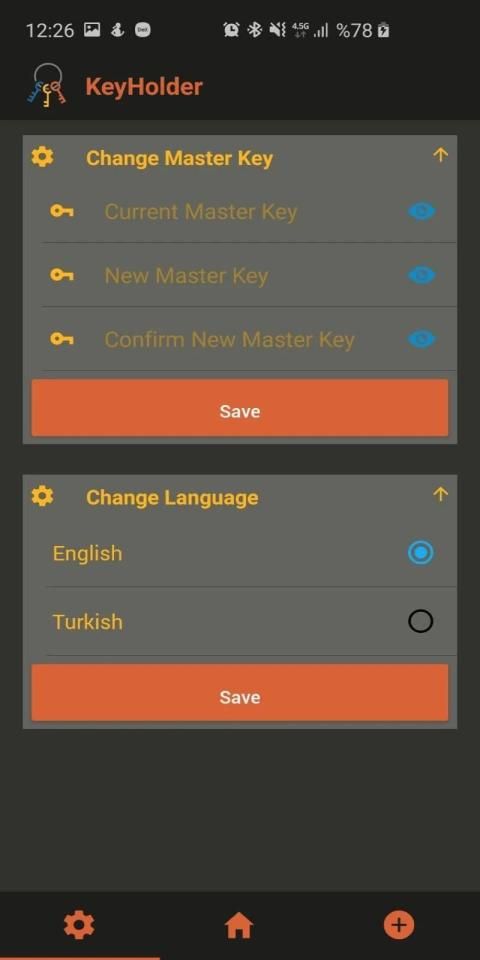
Task: Toggle visibility of the Confirm New Master Key
Action: tap(421, 339)
